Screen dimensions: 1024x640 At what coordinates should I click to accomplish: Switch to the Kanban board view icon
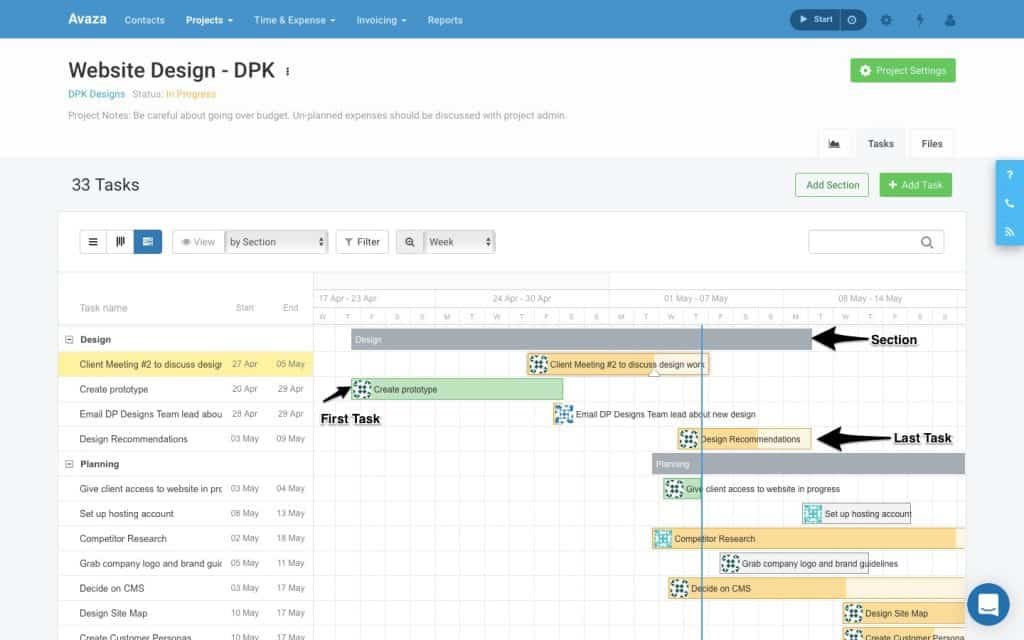[120, 241]
